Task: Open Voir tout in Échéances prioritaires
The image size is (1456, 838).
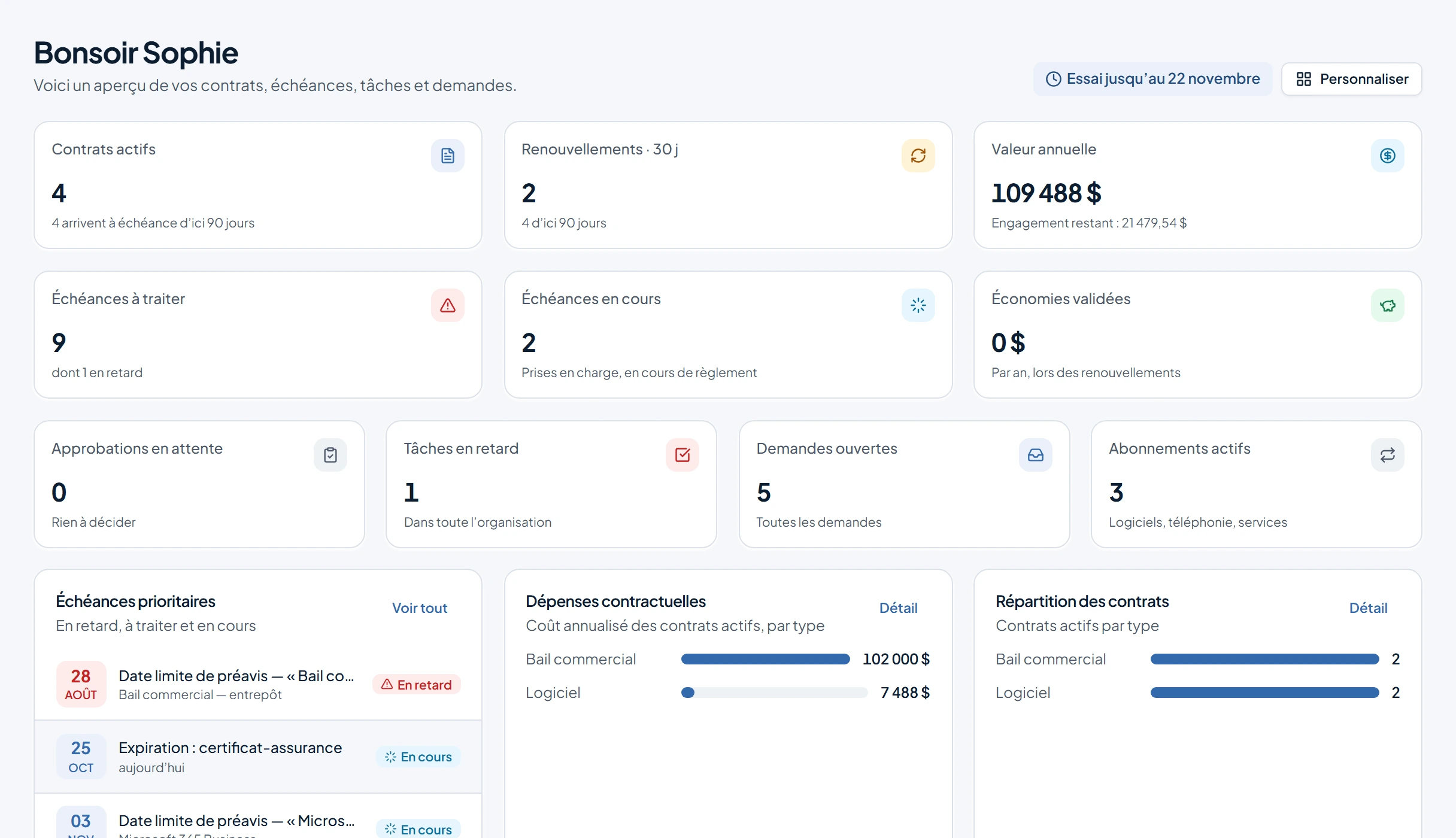Action: (419, 608)
